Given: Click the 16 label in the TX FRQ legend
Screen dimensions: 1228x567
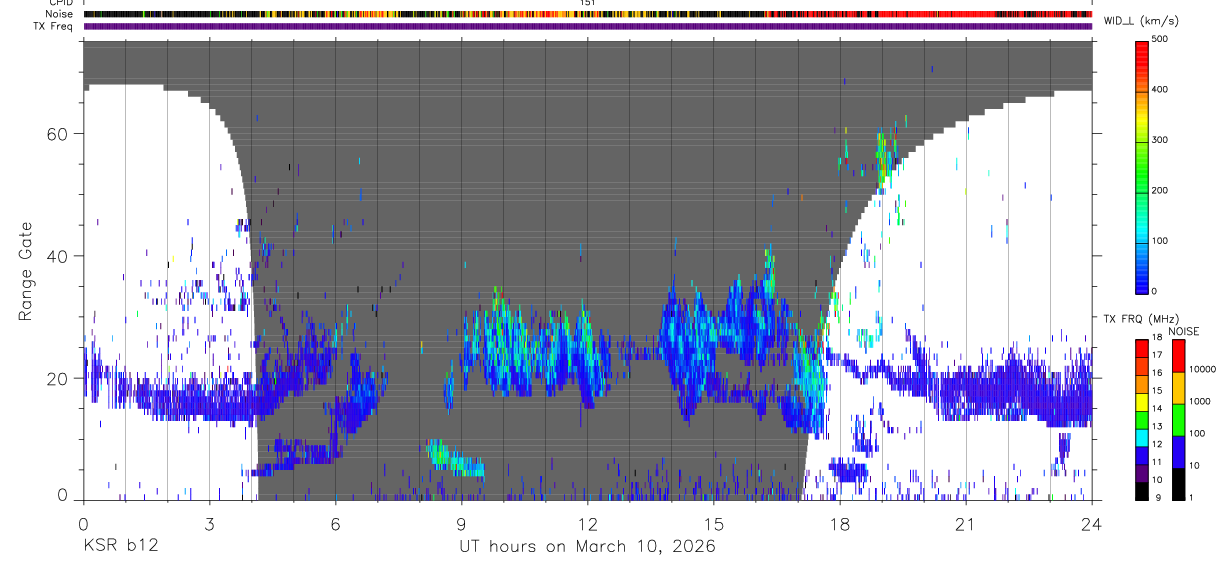Looking at the screenshot, I should click(1157, 372).
